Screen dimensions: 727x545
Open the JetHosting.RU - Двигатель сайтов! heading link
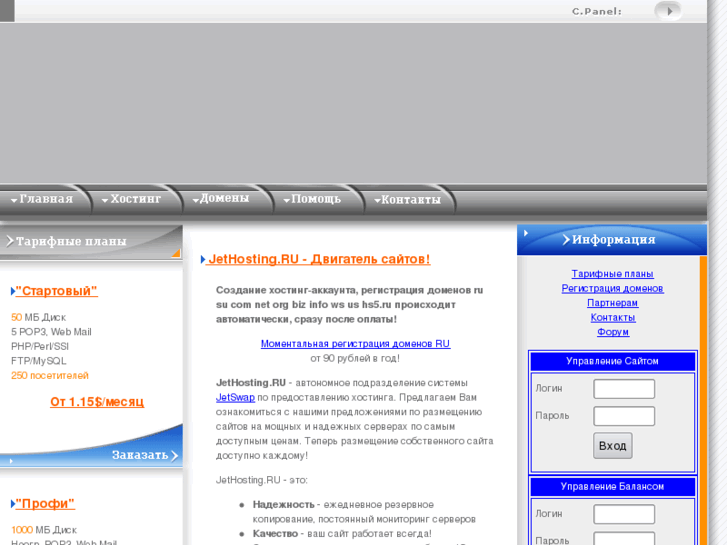pos(319,259)
